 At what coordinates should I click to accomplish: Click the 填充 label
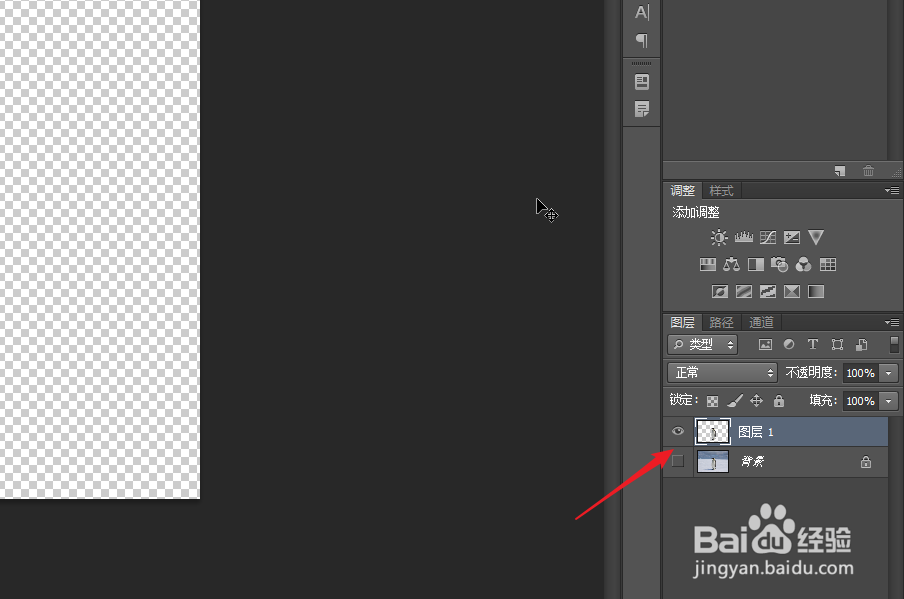click(823, 401)
